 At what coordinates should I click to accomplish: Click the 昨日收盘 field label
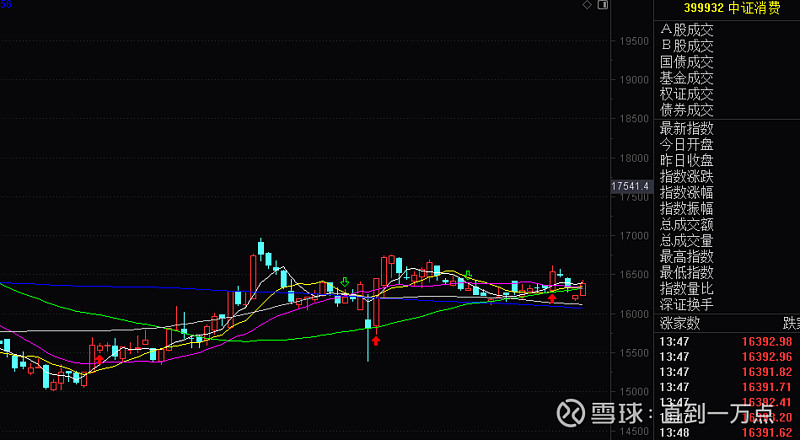click(x=686, y=160)
